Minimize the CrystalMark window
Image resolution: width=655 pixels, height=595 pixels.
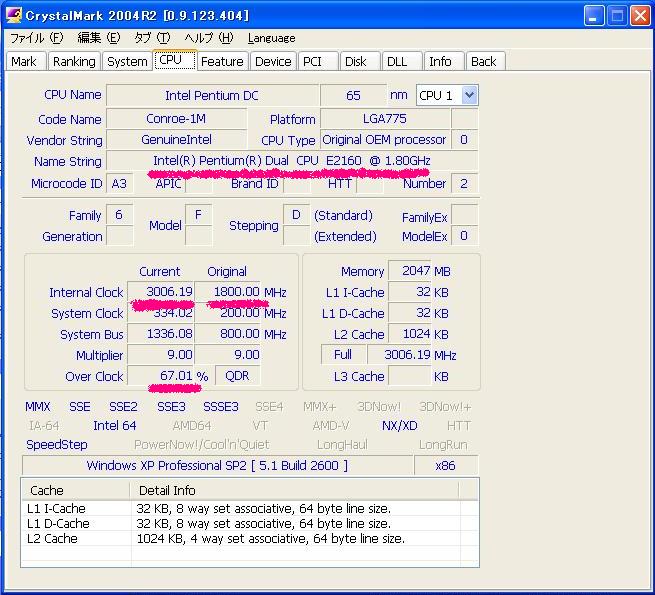pyautogui.click(x=594, y=16)
